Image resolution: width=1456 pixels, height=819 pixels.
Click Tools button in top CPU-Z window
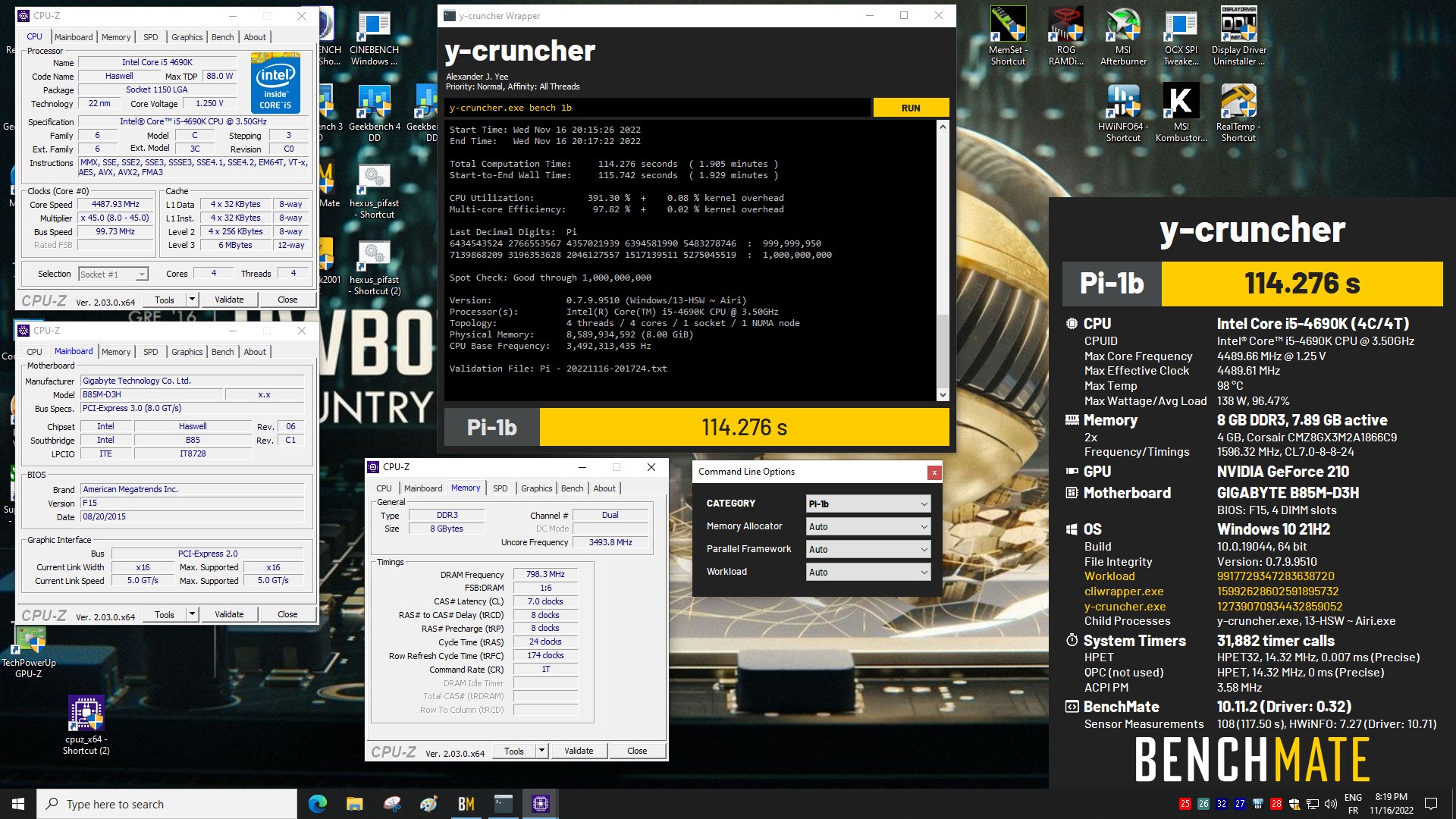tap(165, 300)
